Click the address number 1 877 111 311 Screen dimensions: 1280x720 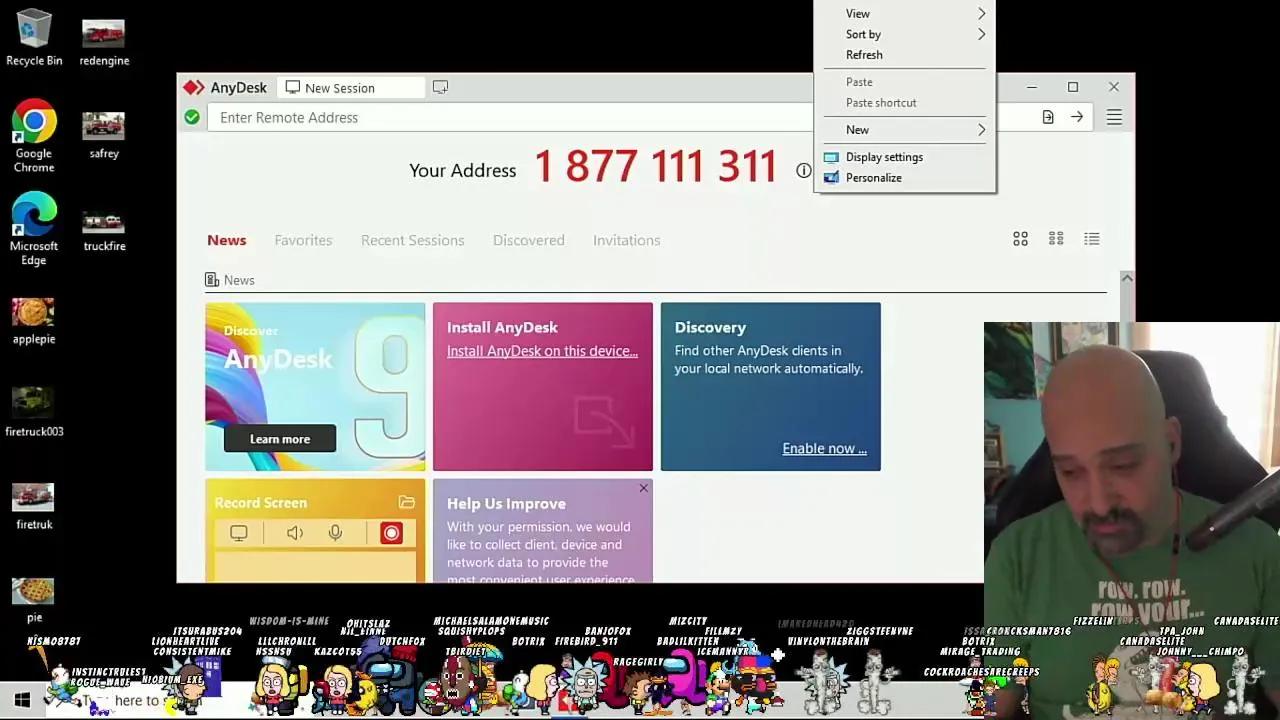pyautogui.click(x=655, y=168)
